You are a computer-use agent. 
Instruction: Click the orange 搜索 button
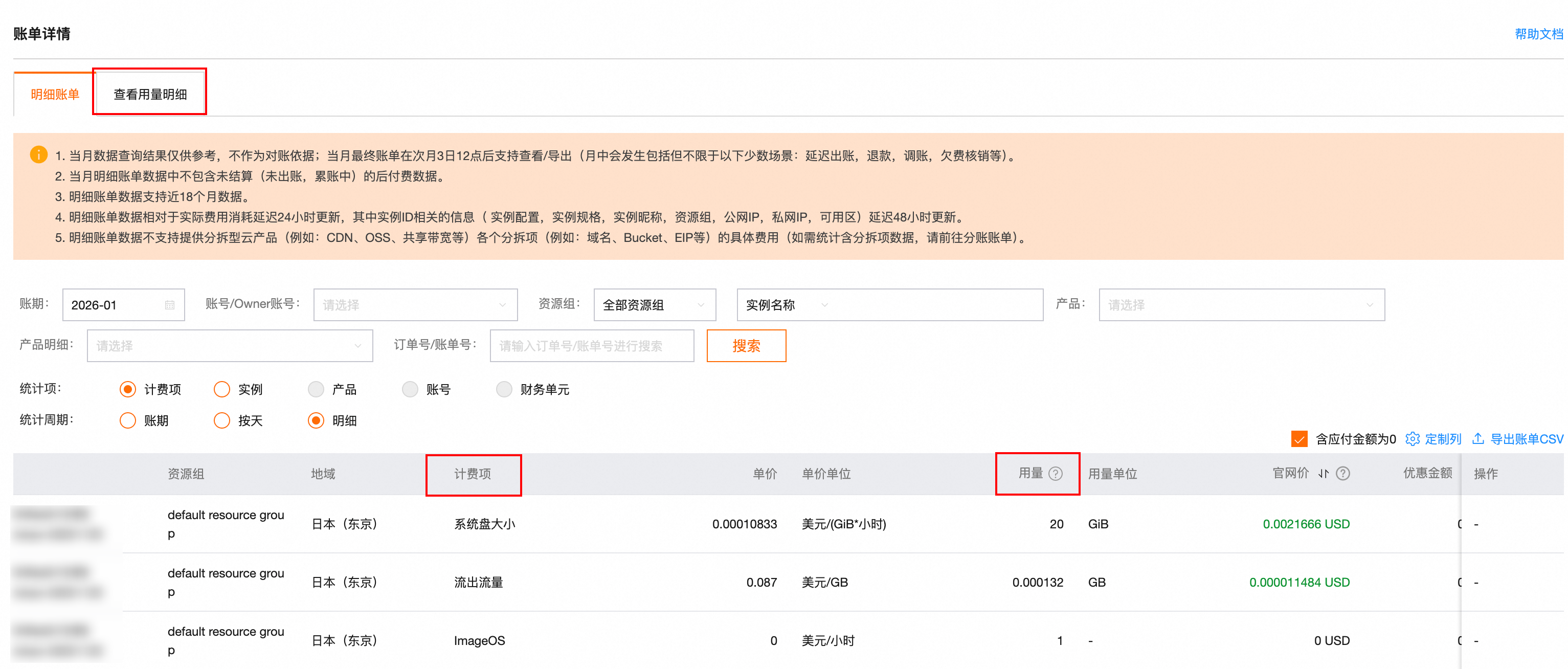746,346
